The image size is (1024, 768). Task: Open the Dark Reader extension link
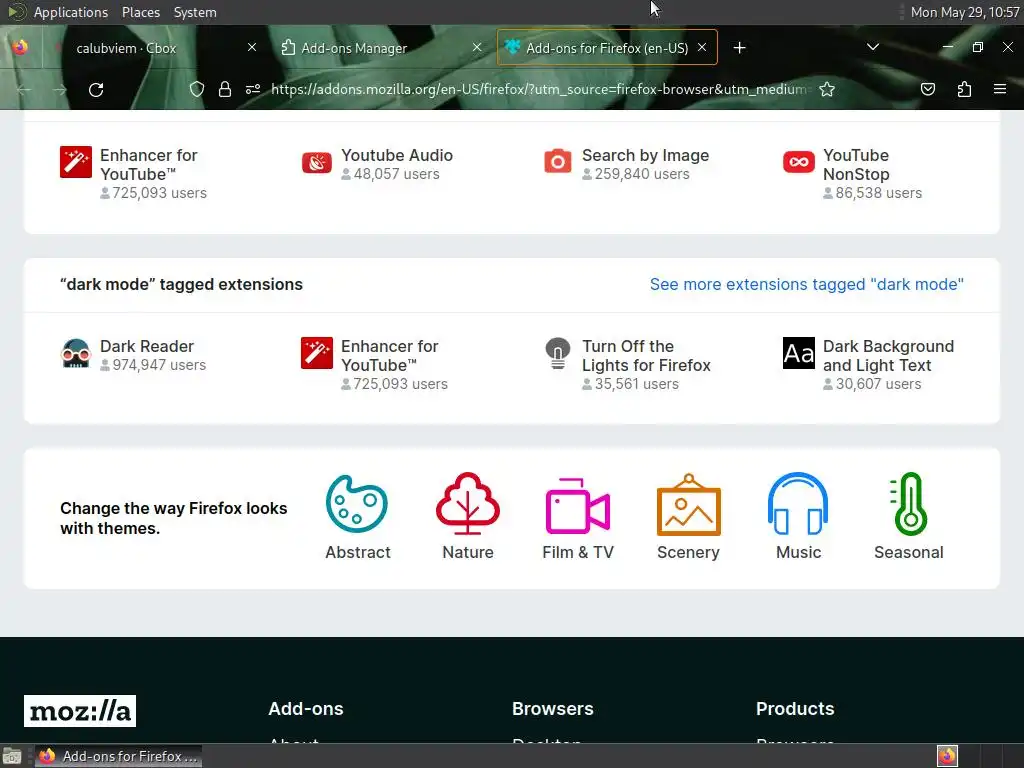(x=147, y=346)
